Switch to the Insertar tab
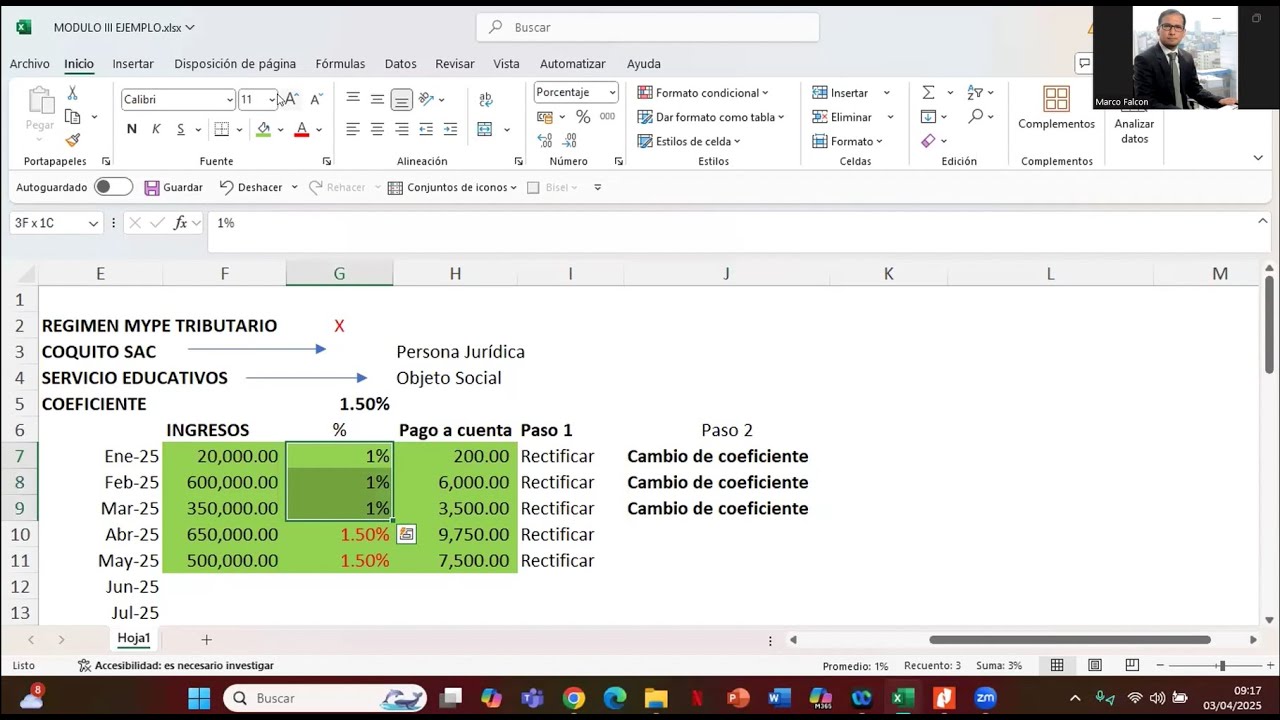 click(x=133, y=63)
